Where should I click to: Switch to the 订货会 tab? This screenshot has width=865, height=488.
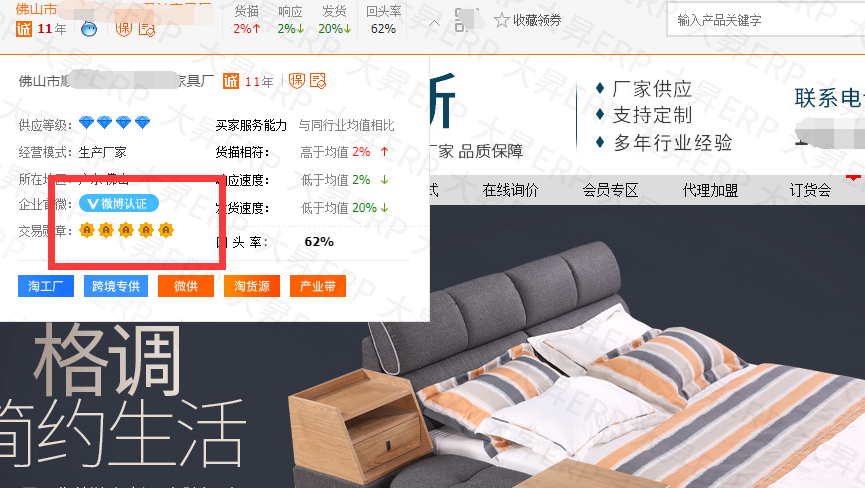coord(810,190)
